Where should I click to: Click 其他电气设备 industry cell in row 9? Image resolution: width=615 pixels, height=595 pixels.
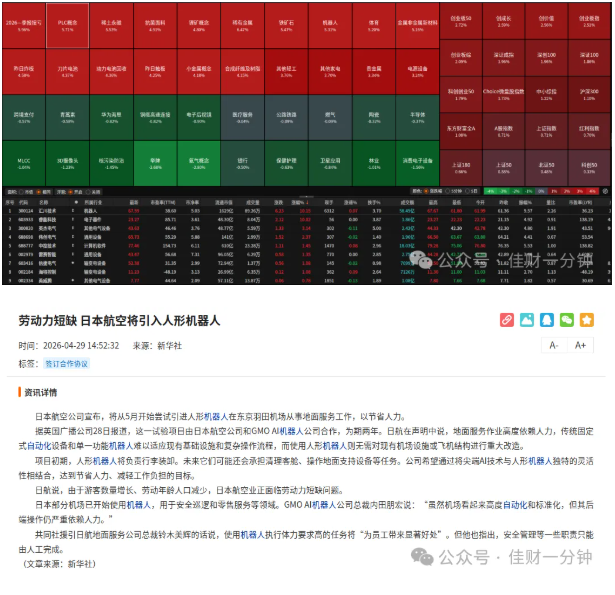click(97, 281)
